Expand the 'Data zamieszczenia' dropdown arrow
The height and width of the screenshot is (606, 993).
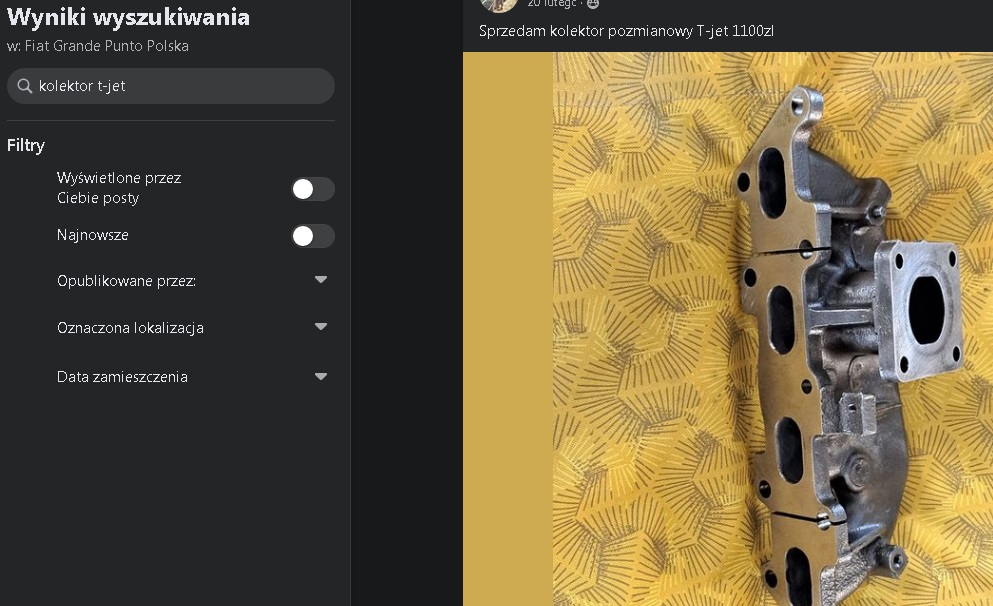point(321,376)
